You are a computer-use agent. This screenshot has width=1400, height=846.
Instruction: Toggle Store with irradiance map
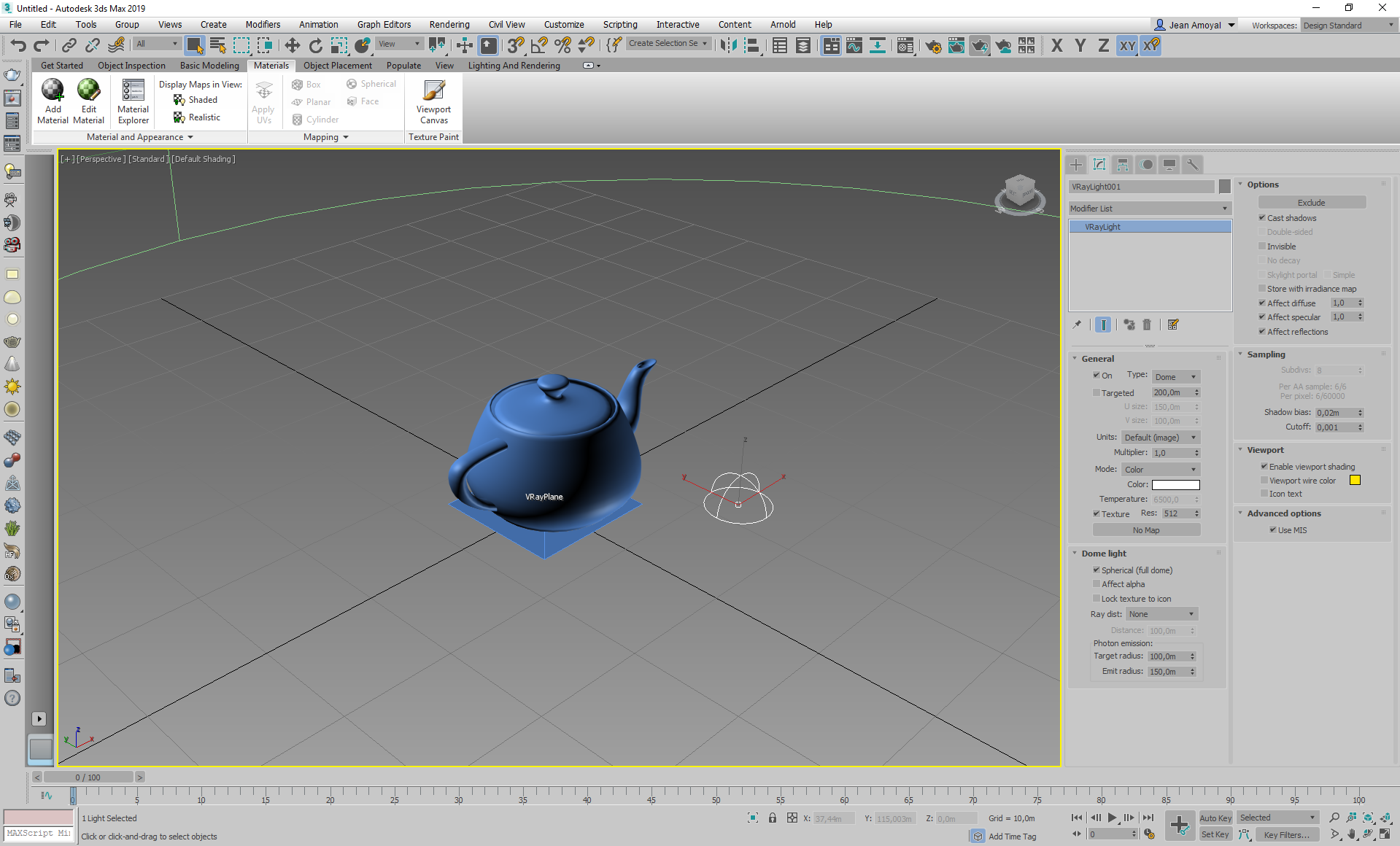click(x=1262, y=288)
